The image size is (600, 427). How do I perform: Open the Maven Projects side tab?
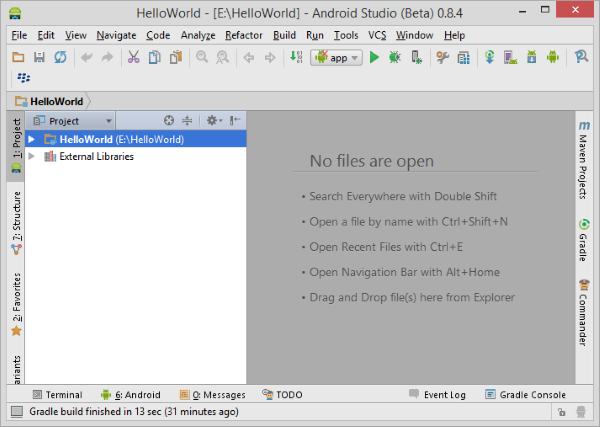point(584,160)
